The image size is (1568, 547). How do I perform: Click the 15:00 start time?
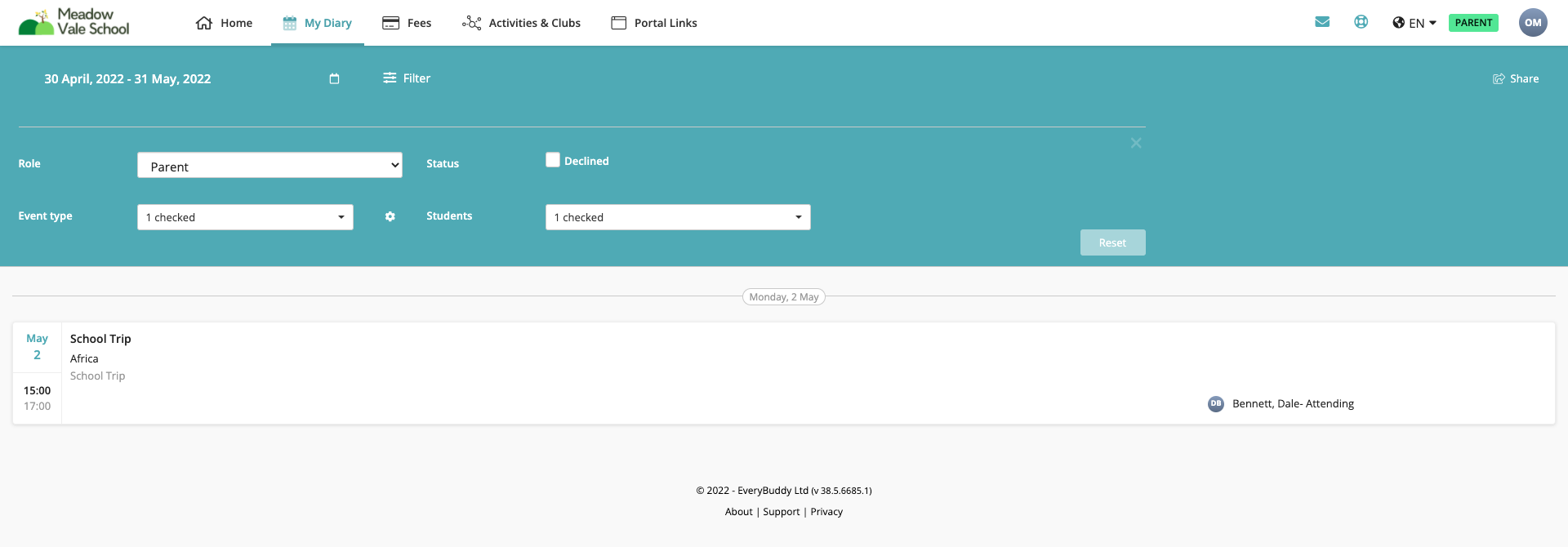click(38, 390)
